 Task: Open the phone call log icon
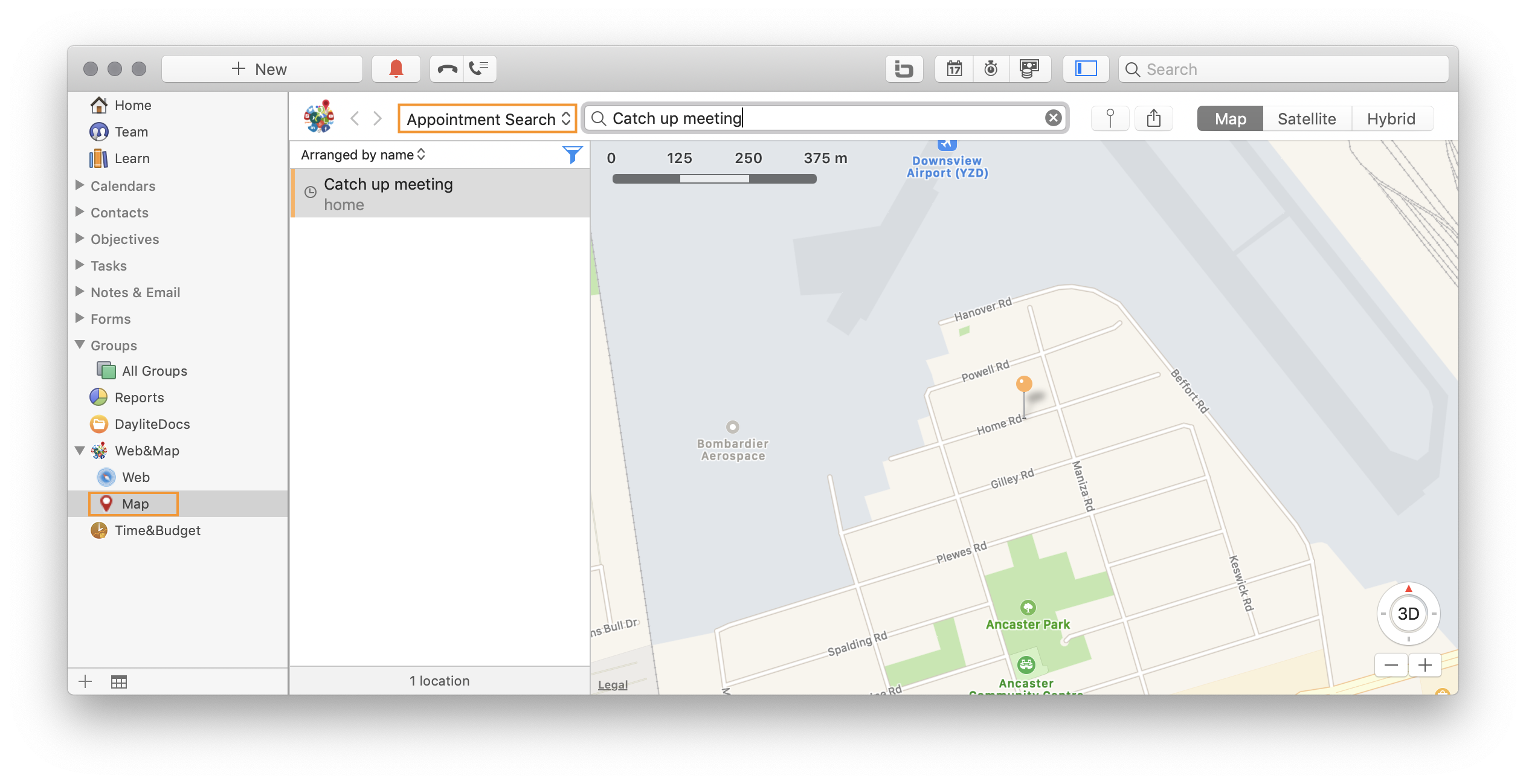(480, 69)
